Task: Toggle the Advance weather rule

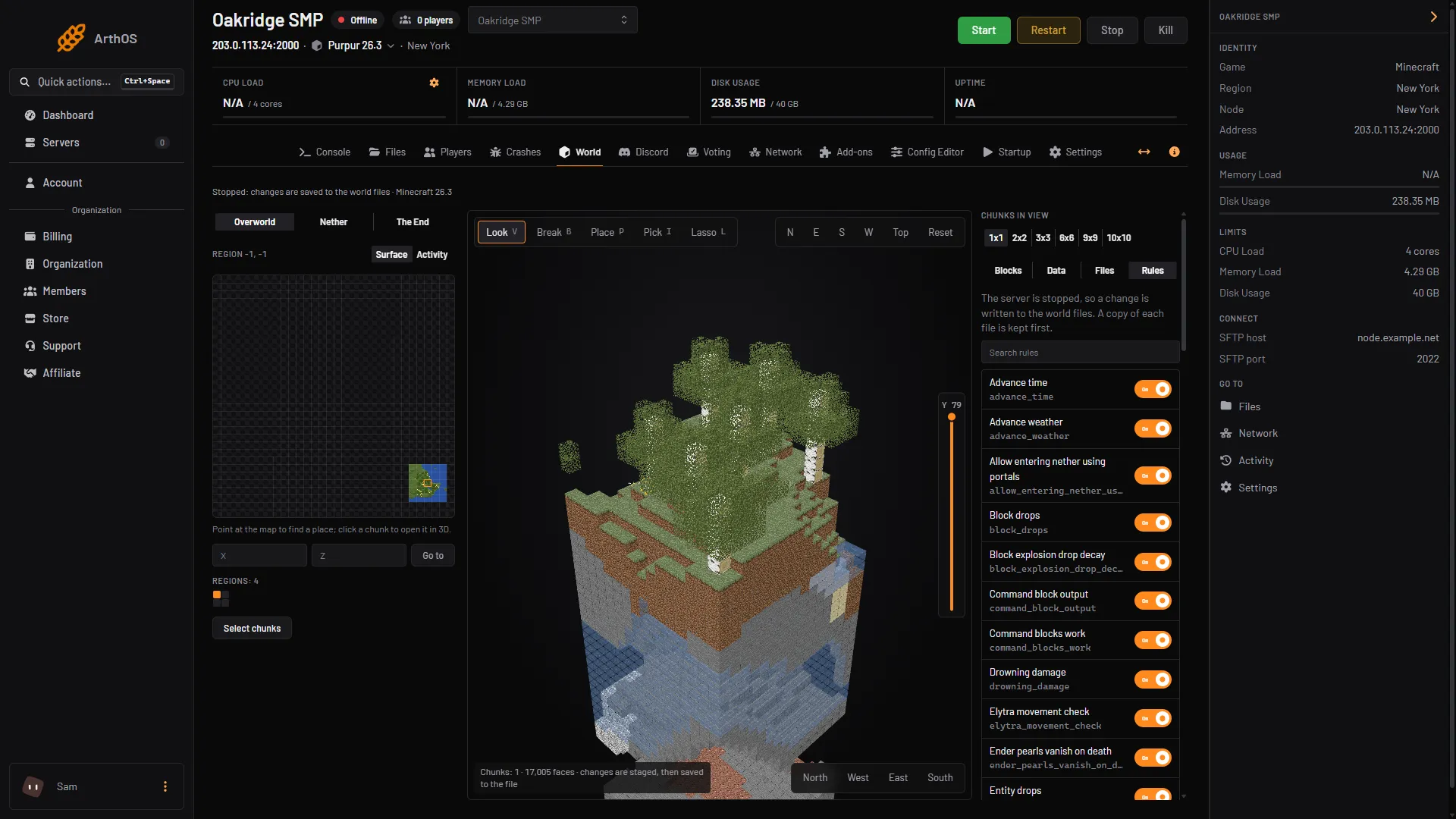Action: point(1153,428)
